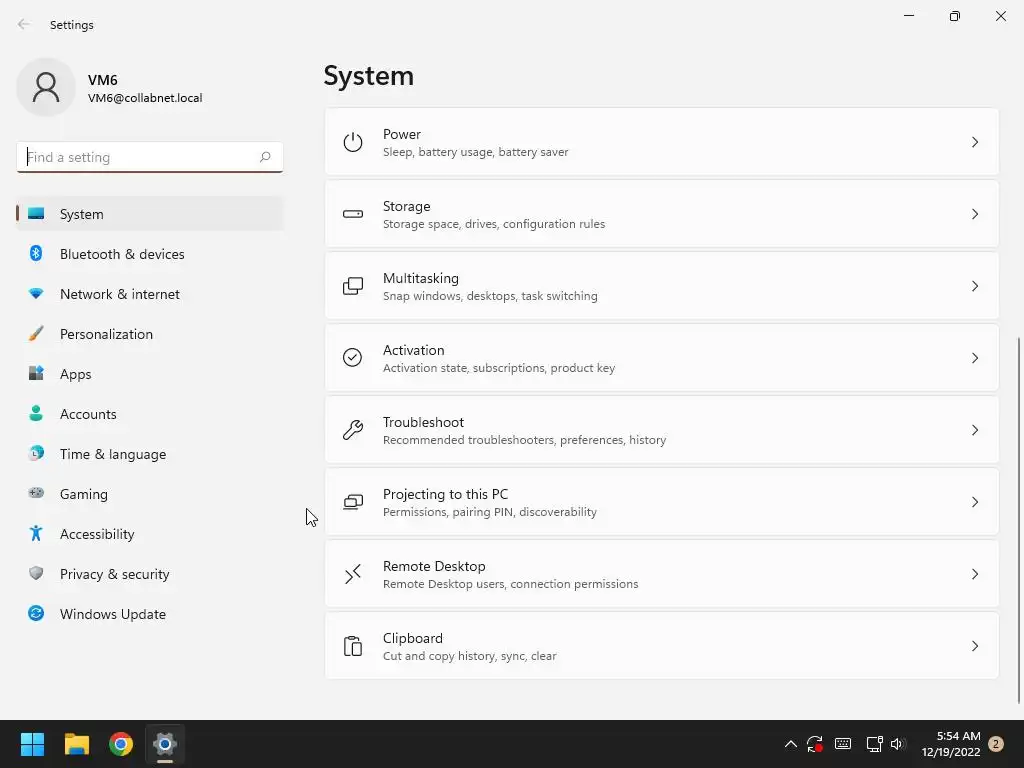Click the Troubleshoot wrench icon

coord(353,430)
